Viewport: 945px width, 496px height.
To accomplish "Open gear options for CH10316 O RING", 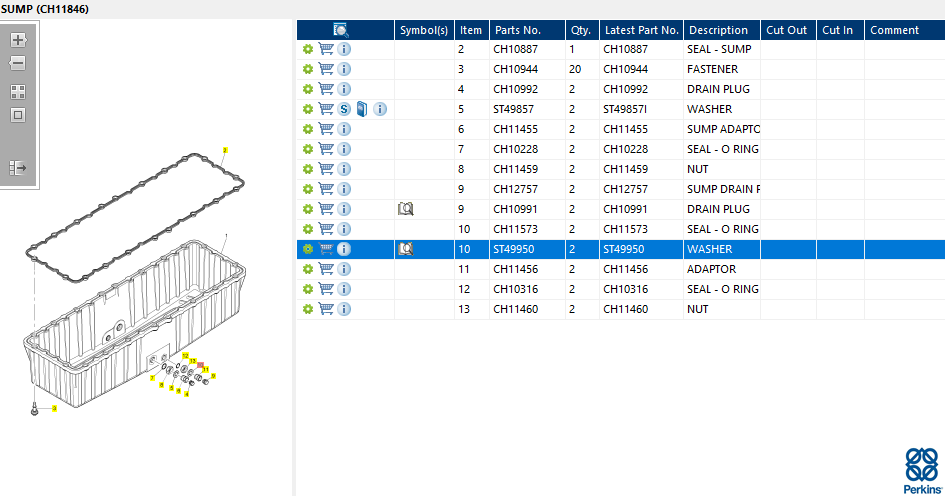I will click(308, 289).
